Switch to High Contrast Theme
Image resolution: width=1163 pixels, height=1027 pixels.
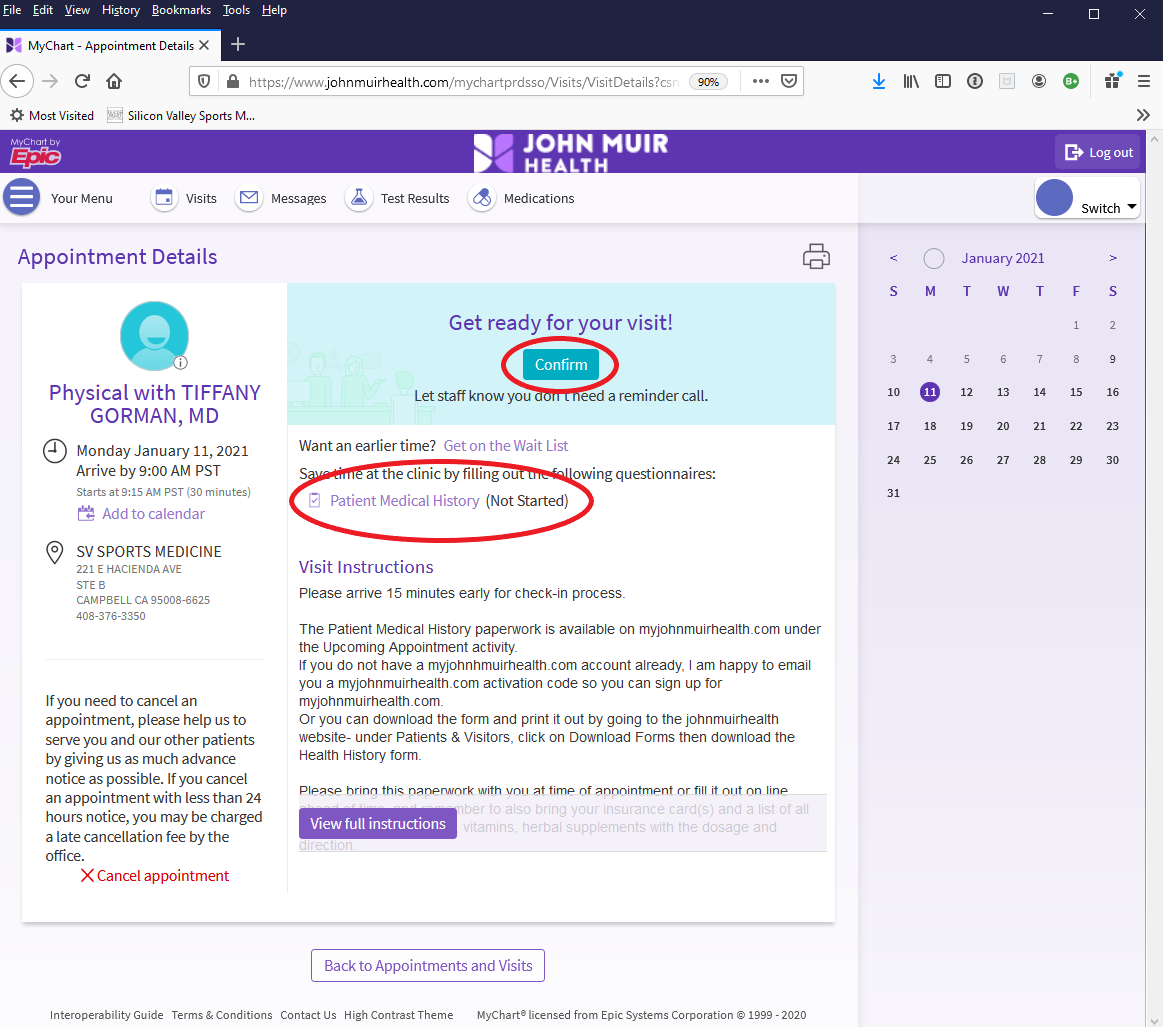(398, 1015)
